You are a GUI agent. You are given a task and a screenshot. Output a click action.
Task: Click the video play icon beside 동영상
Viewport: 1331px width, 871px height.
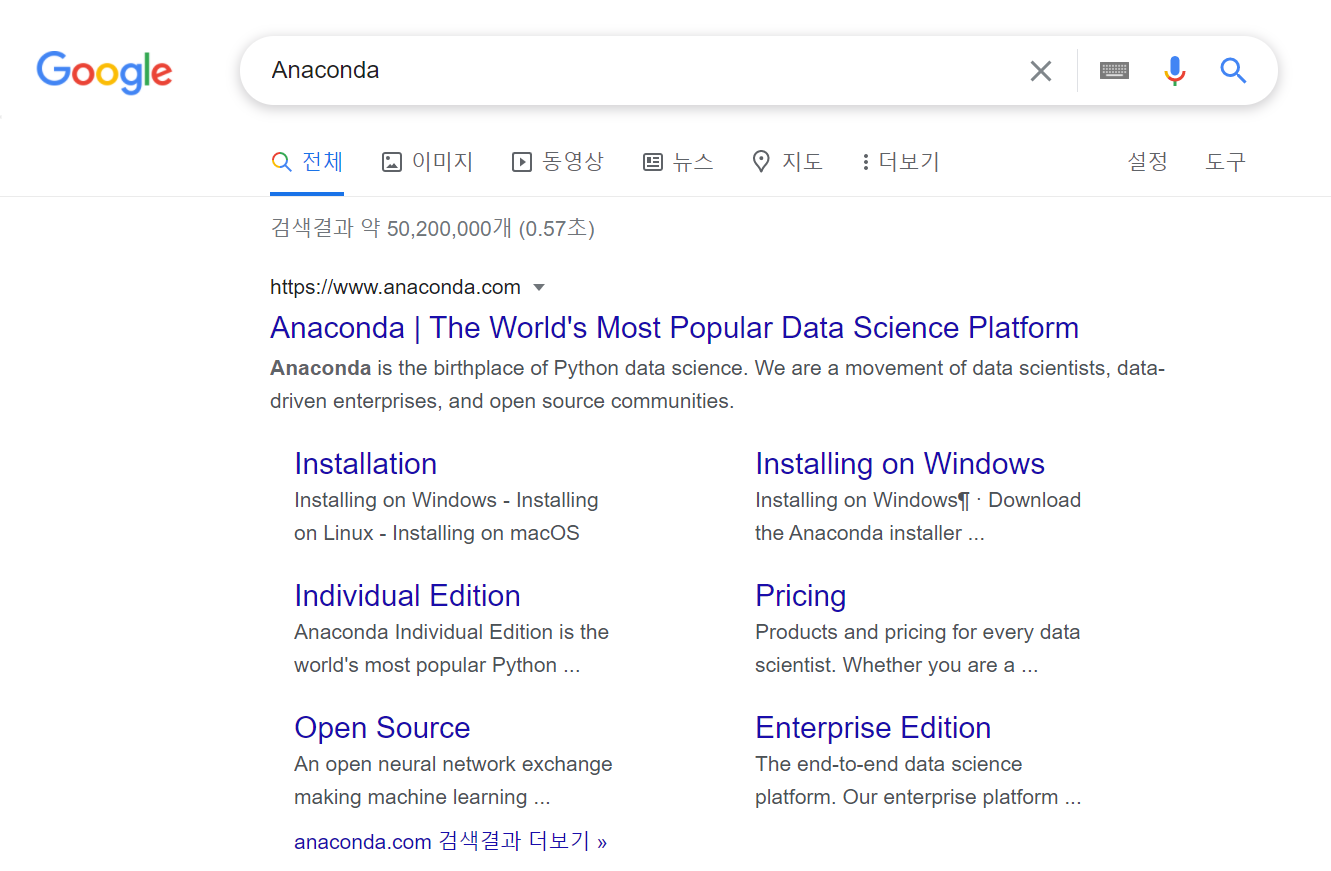(522, 162)
